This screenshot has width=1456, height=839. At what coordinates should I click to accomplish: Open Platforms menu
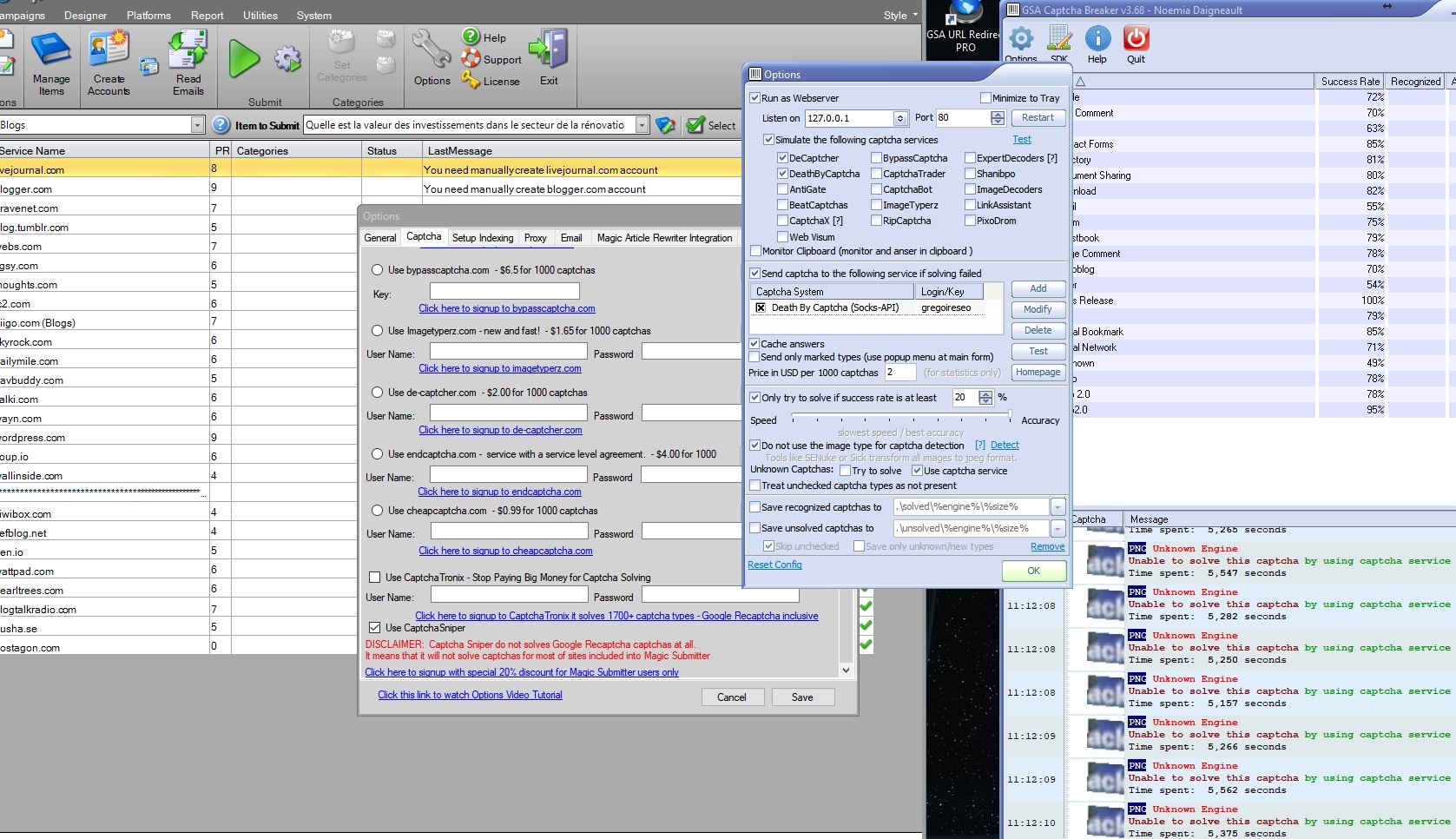[x=148, y=15]
